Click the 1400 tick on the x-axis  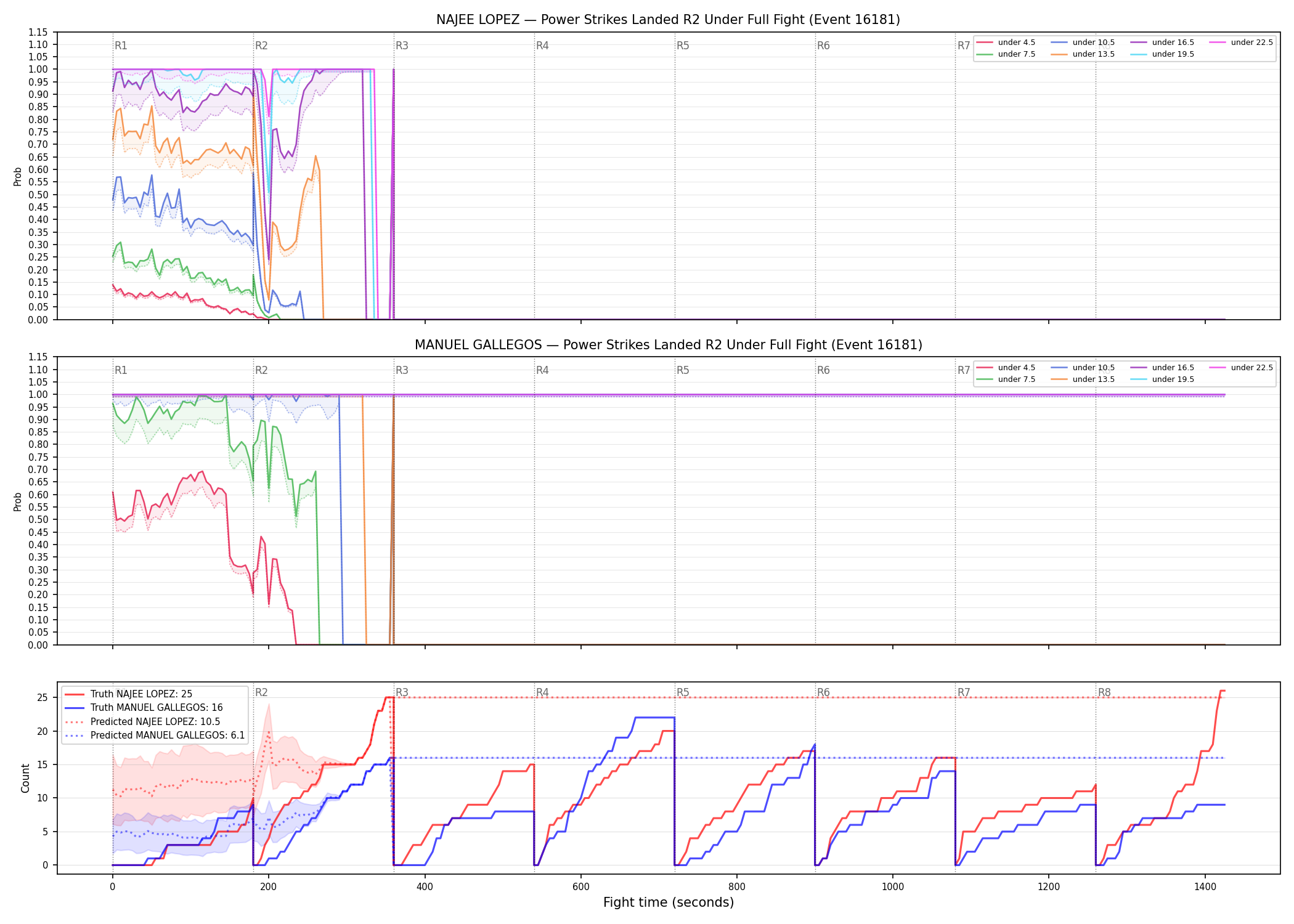click(1205, 887)
